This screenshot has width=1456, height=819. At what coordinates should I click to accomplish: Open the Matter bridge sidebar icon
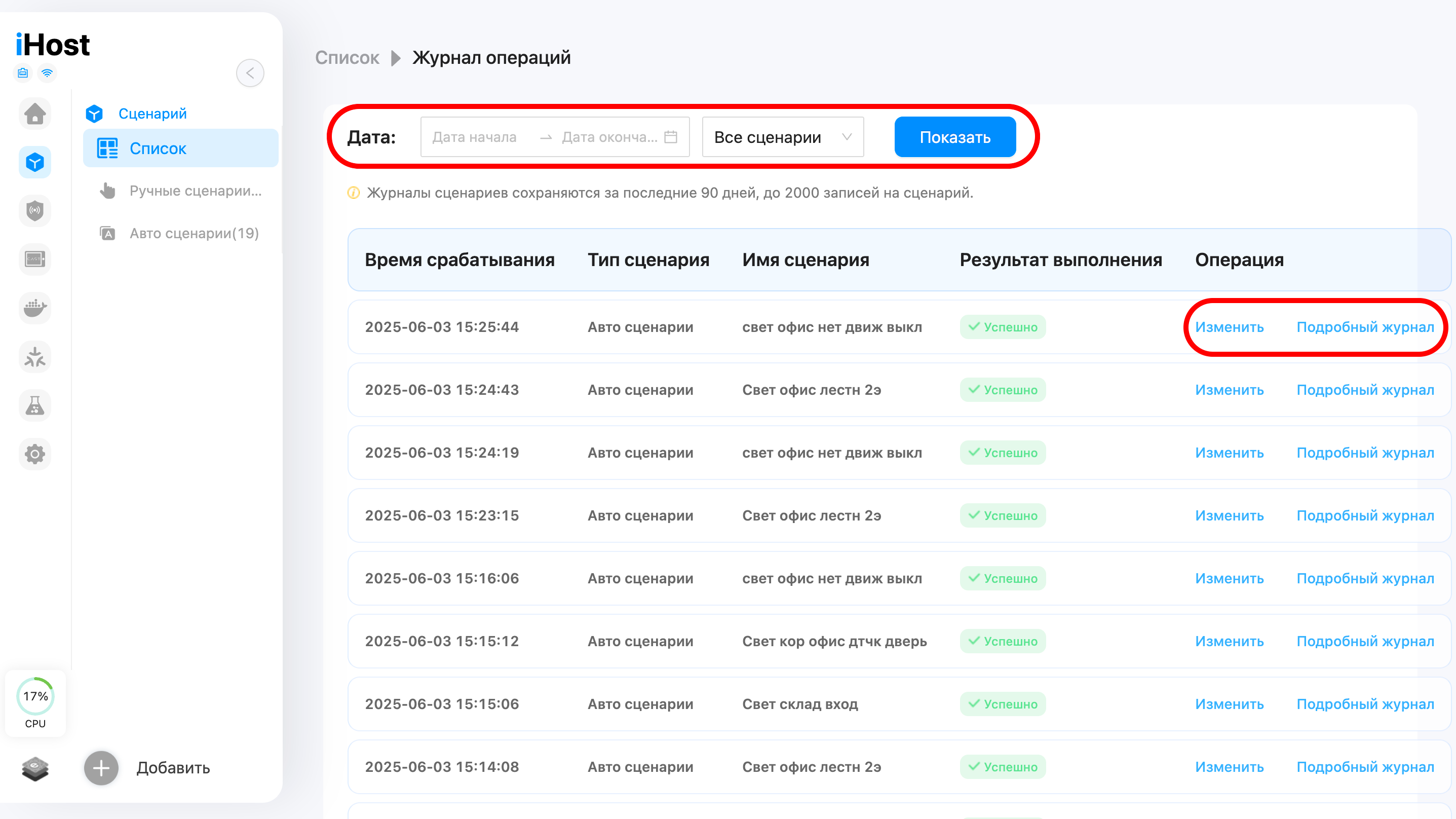(x=35, y=357)
